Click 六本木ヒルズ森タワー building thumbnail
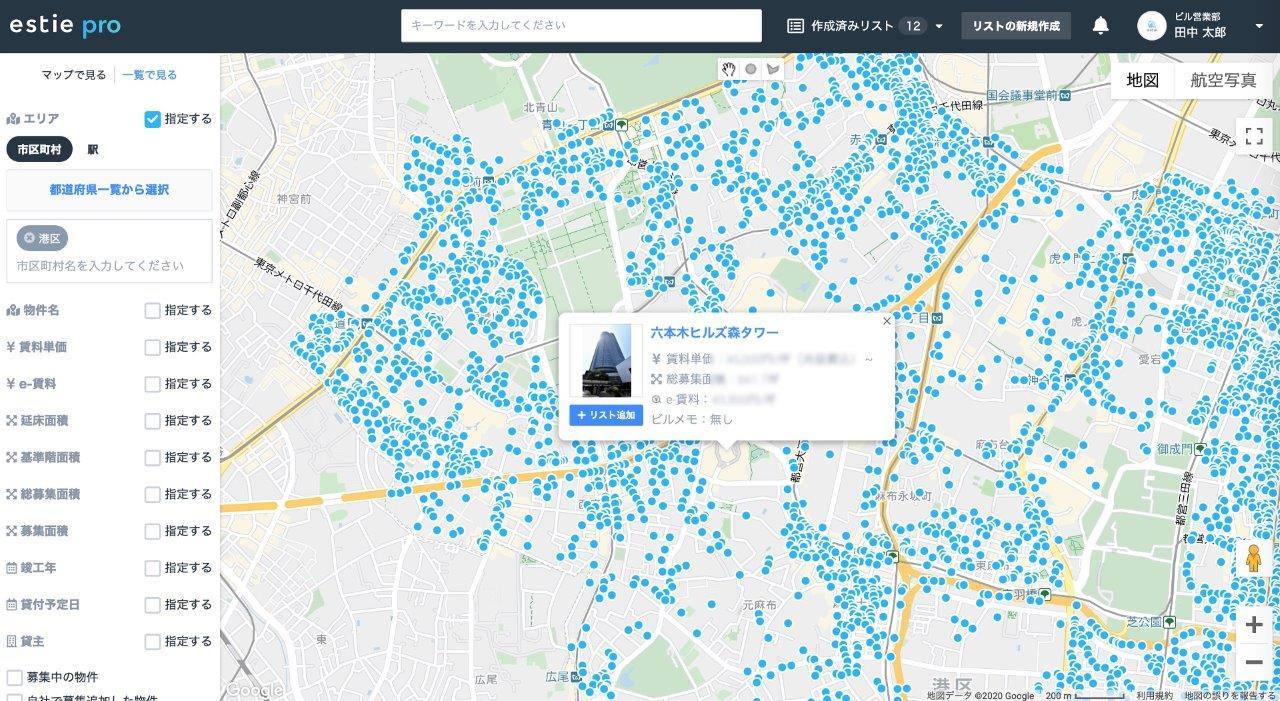 pos(606,361)
